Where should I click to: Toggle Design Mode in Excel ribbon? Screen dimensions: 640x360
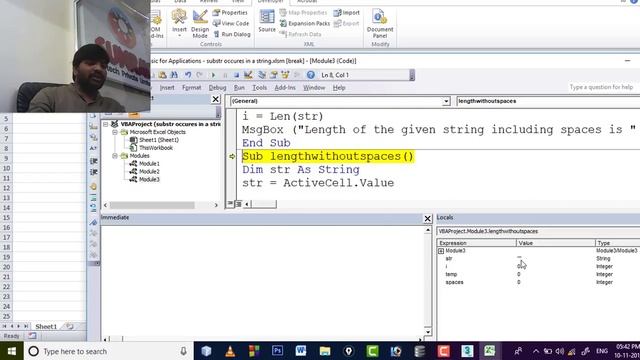200,24
